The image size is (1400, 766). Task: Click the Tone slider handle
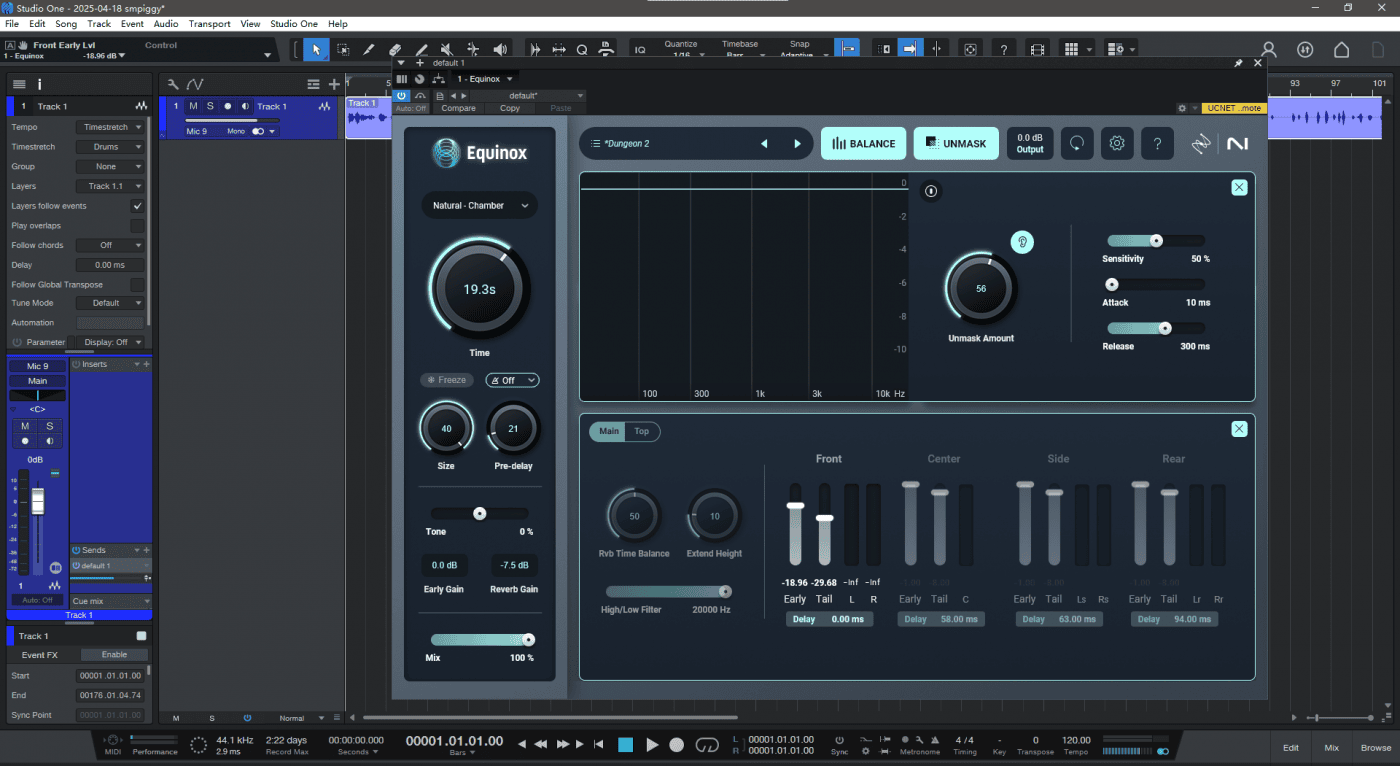tap(480, 513)
